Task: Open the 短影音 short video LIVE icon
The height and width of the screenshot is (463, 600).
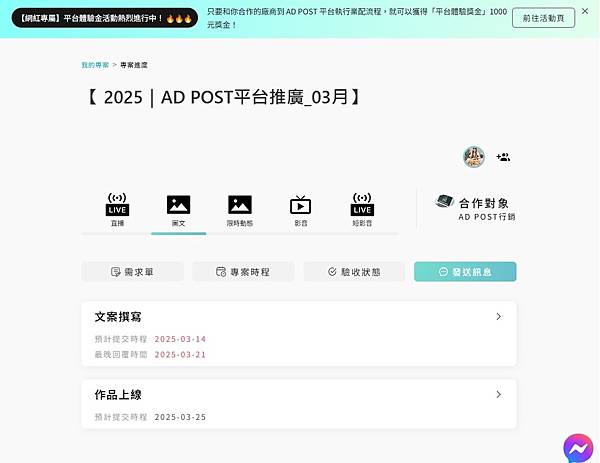Action: [x=362, y=209]
